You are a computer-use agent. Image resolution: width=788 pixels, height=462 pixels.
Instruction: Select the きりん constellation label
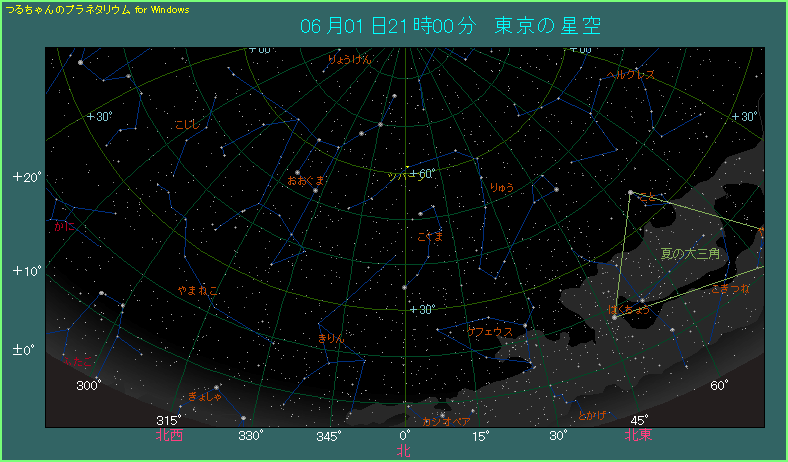[x=331, y=339]
